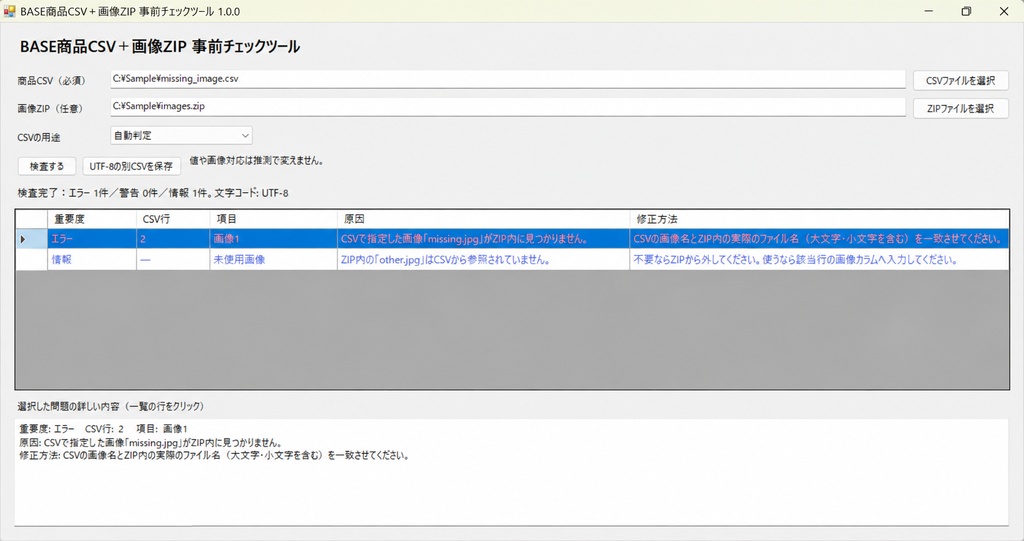Click the 未使用画像 cell
1024x541 pixels.
274,259
